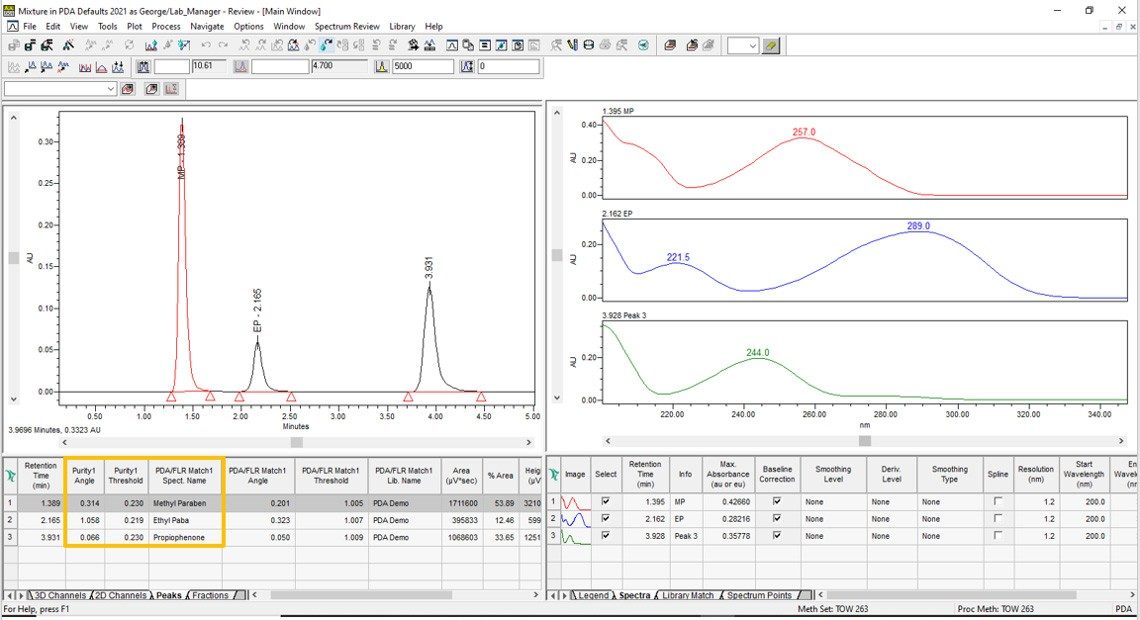Open the Spectrum Review menu

tap(347, 26)
